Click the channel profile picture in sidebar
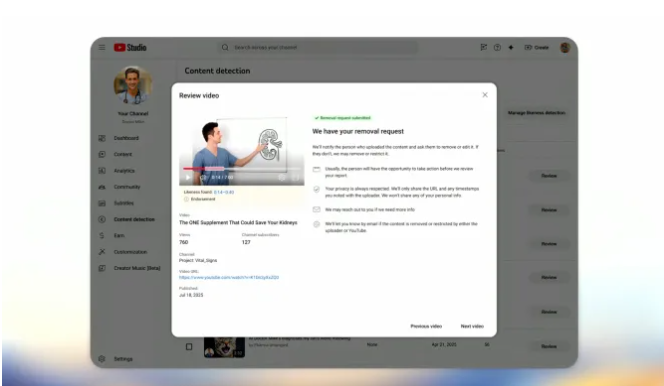This screenshot has width=664, height=386. tap(133, 85)
